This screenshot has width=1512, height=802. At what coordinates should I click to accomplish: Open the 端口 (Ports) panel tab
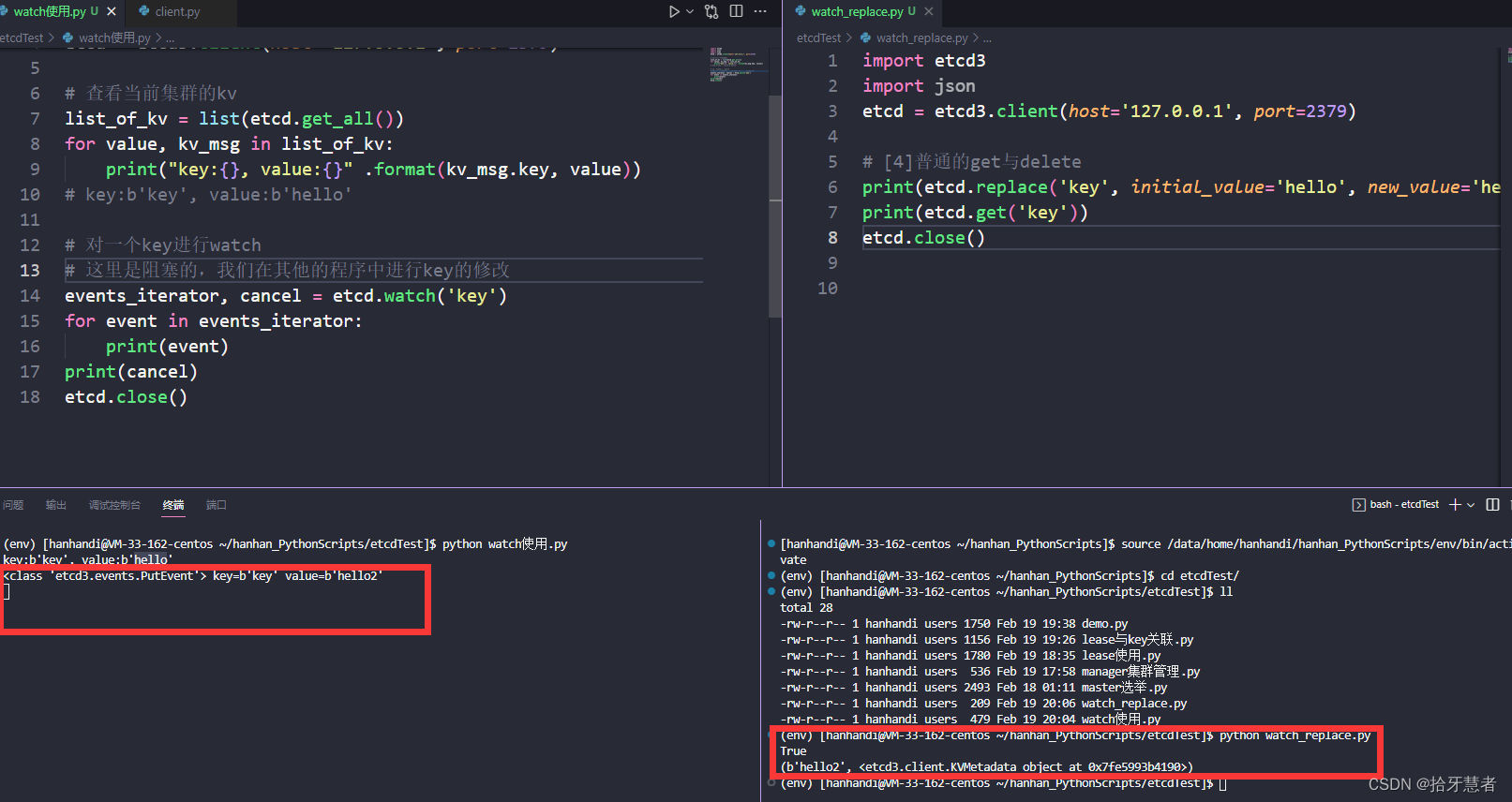click(217, 505)
